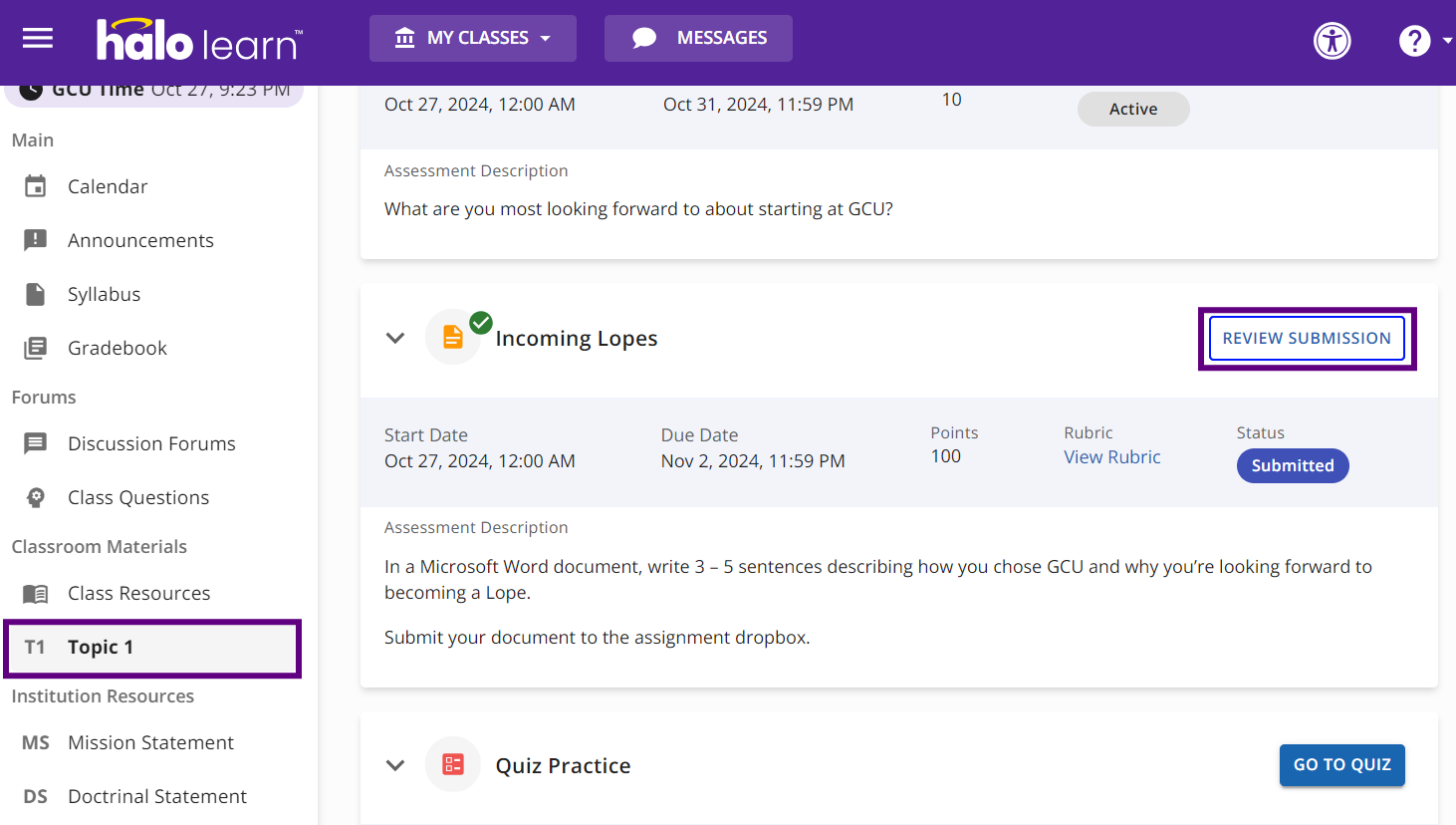Open Messages
Image resolution: width=1456 pixels, height=825 pixels.
(698, 38)
